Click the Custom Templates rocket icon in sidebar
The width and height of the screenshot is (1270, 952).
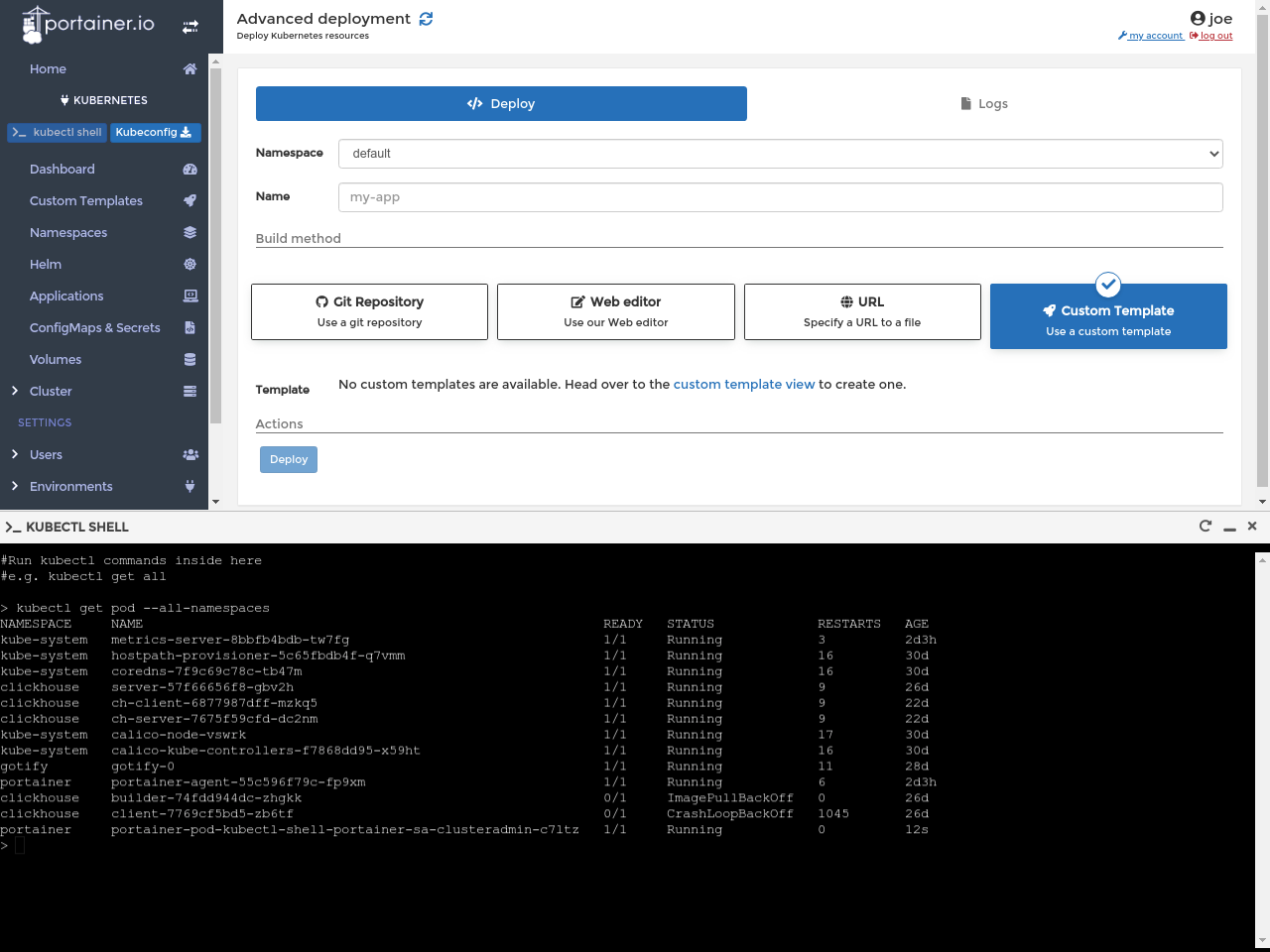click(x=190, y=200)
